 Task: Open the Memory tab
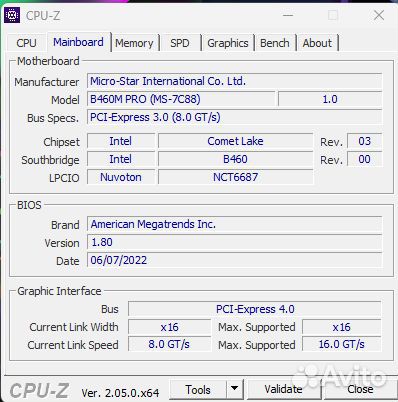coord(134,43)
